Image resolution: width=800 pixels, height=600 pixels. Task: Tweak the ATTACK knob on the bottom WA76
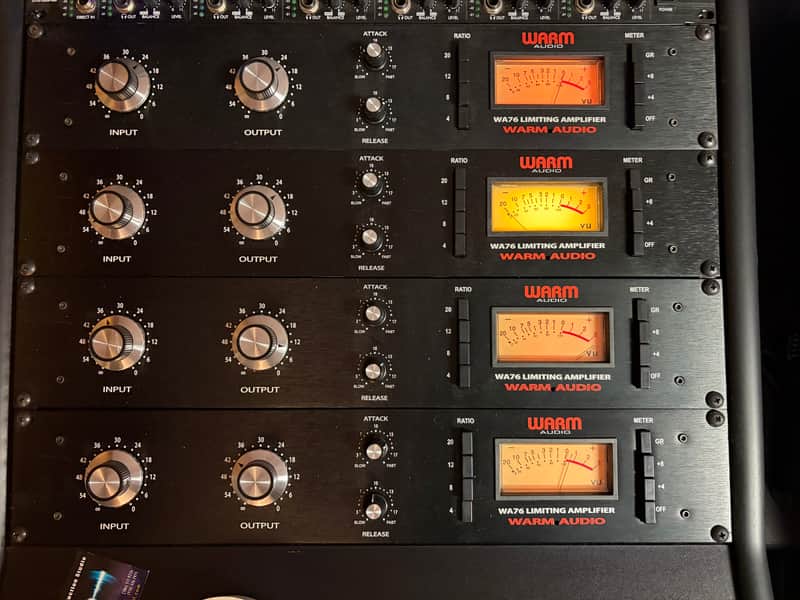click(374, 450)
